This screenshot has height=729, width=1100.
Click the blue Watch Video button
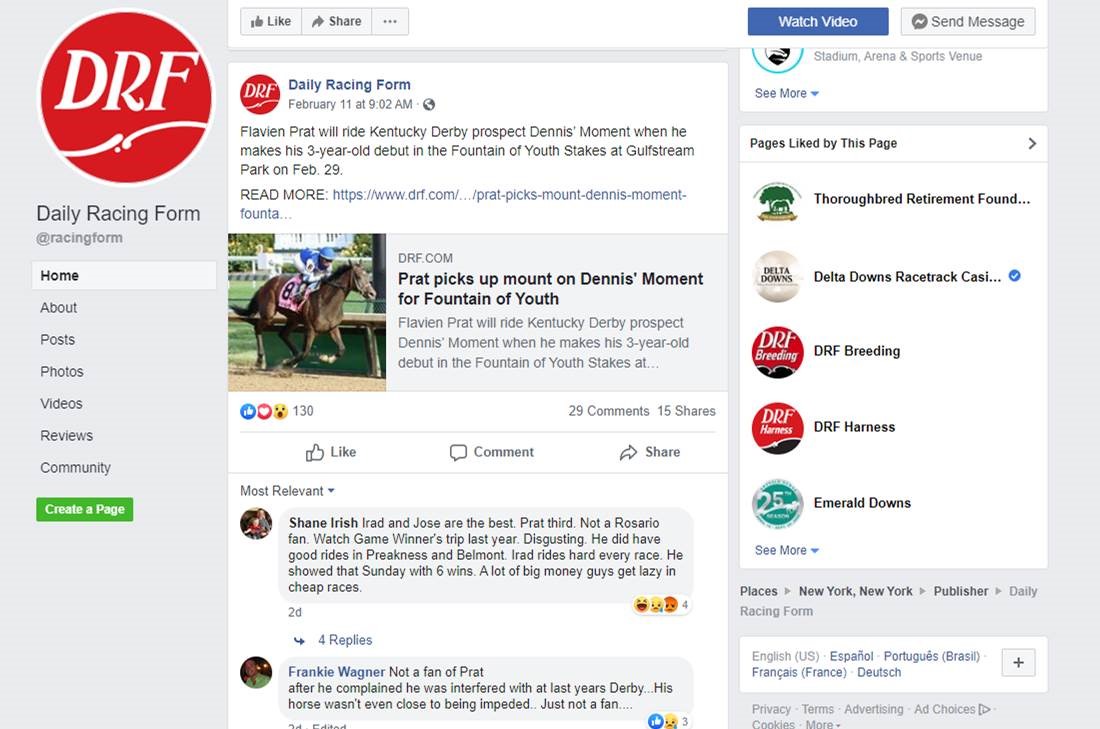tap(818, 22)
